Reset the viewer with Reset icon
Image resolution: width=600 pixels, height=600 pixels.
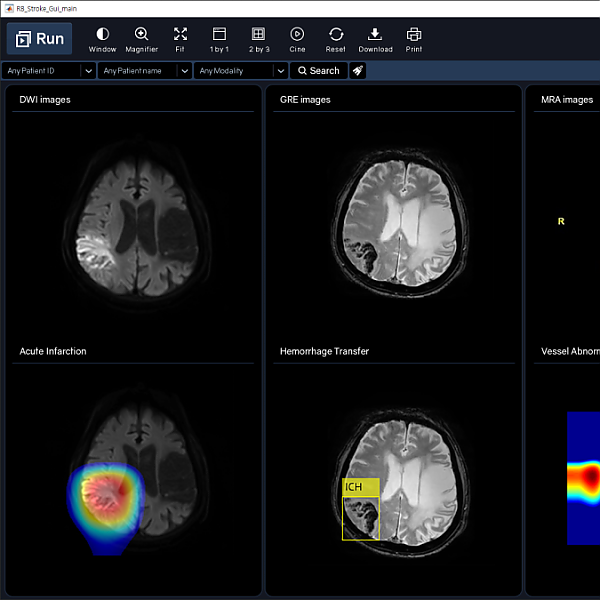tap(335, 39)
